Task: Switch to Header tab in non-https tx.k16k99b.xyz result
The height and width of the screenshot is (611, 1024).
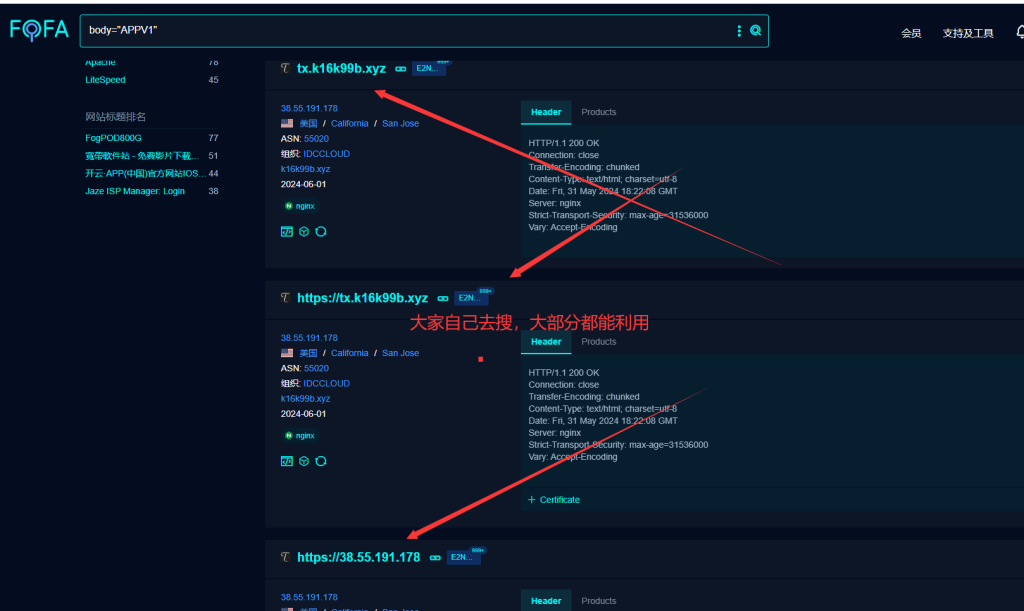Action: 546,112
